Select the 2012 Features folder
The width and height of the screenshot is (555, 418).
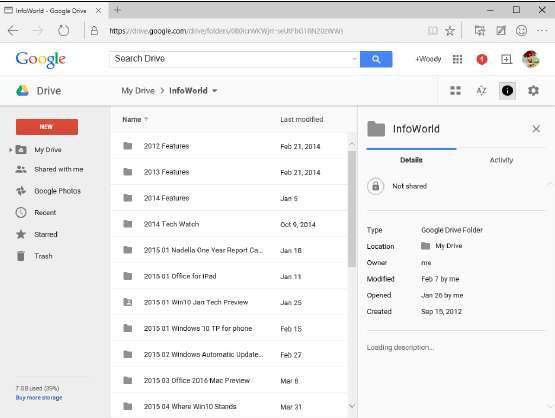[x=228, y=146]
